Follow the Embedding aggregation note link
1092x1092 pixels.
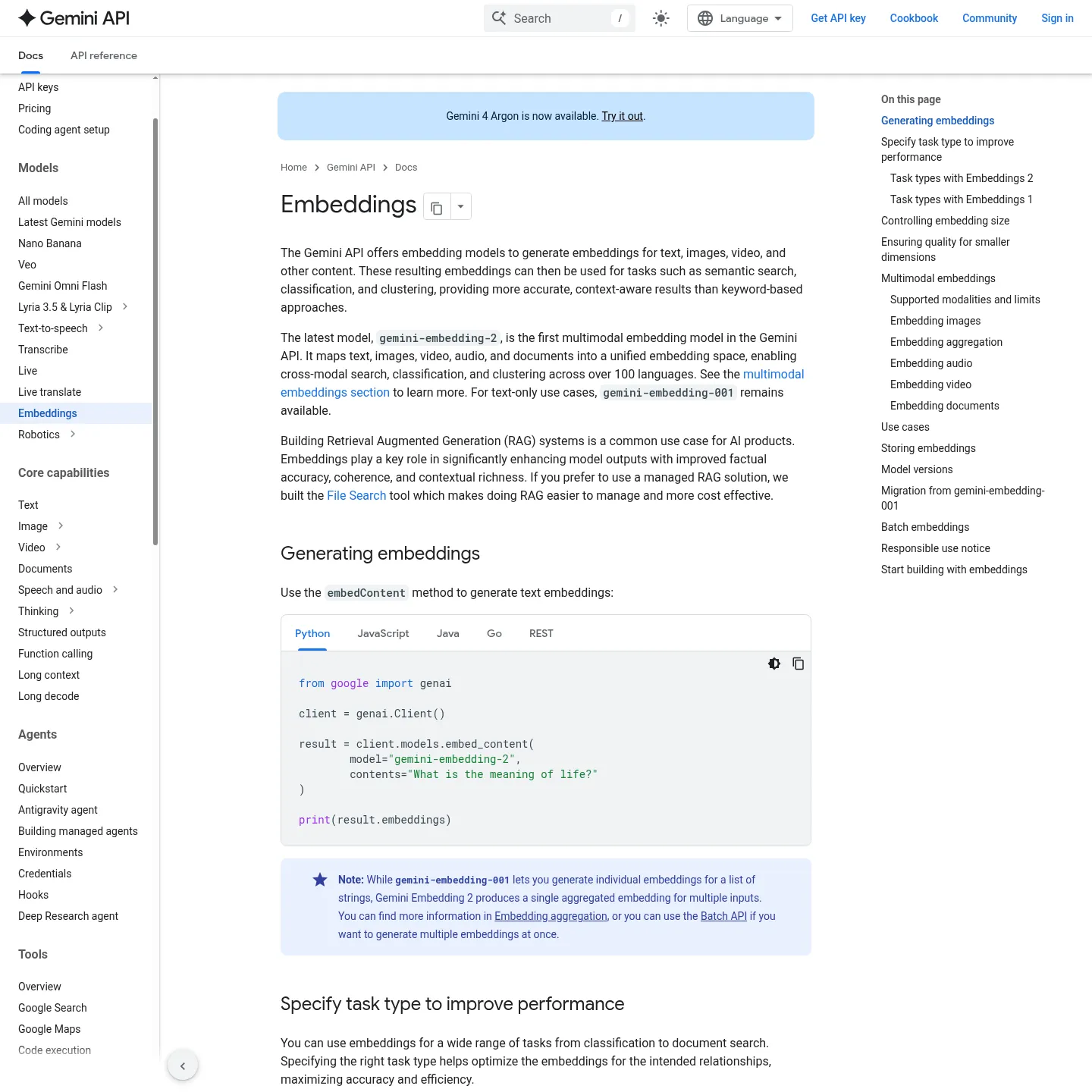click(551, 916)
